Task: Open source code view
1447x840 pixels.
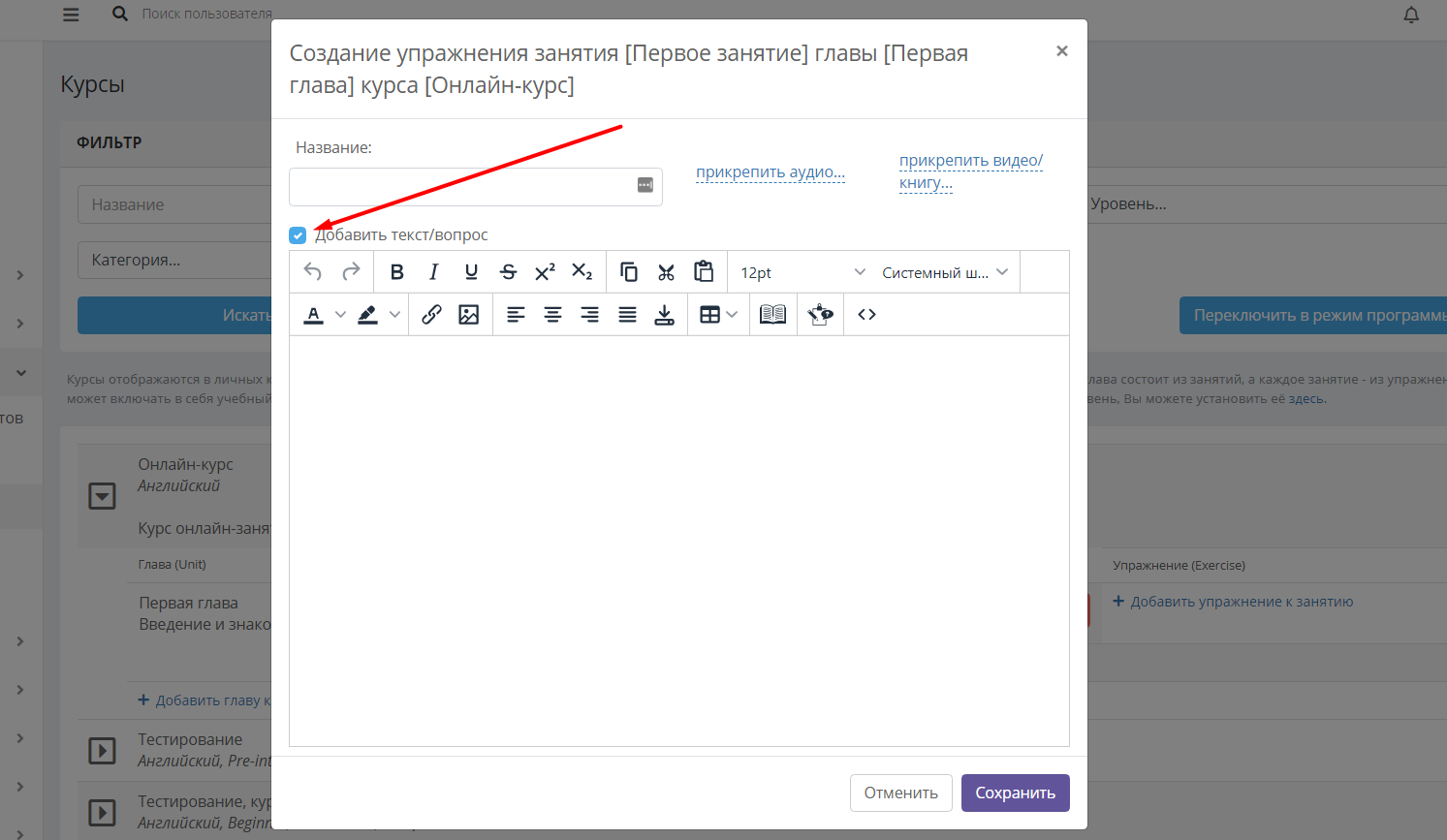Action: [x=867, y=315]
